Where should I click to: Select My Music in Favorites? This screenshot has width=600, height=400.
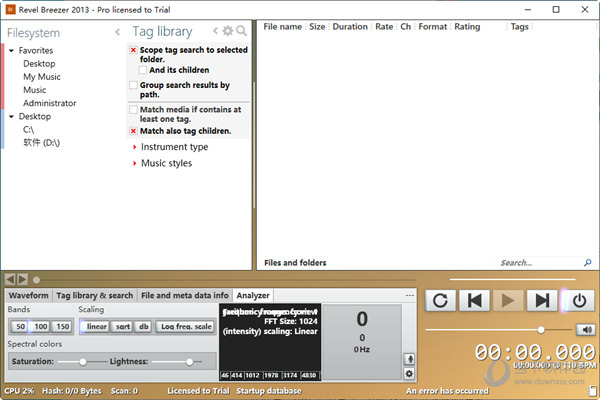(x=42, y=77)
